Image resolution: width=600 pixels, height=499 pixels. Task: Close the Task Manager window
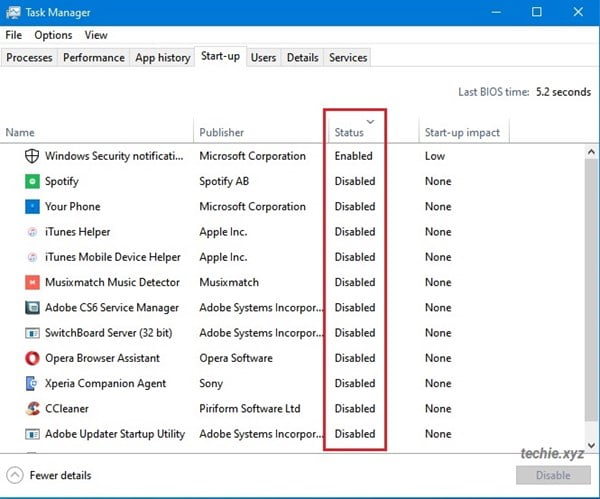(x=578, y=12)
